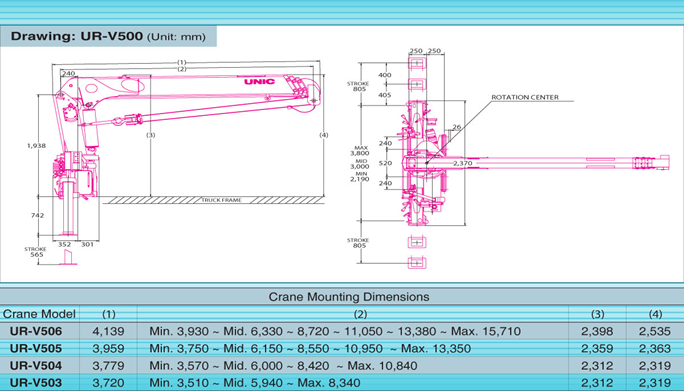Image resolution: width=684 pixels, height=391 pixels.
Task: Click the "TRUCK FRAME" label
Action: click(221, 200)
